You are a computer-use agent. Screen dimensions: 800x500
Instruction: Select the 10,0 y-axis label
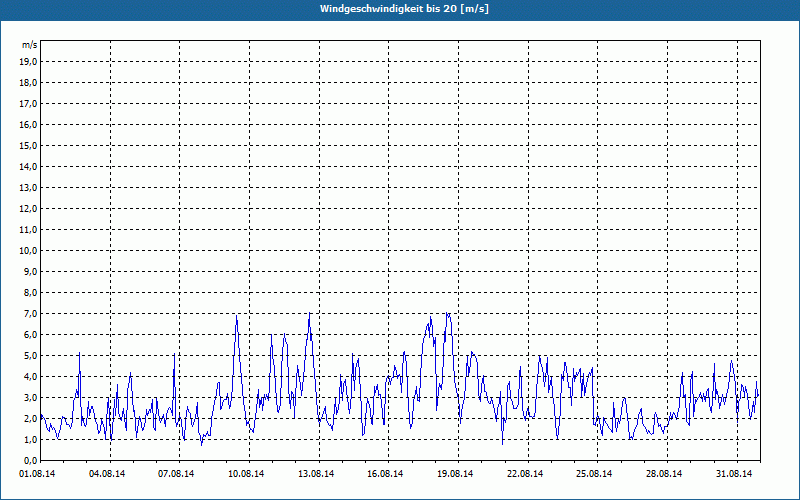28,251
